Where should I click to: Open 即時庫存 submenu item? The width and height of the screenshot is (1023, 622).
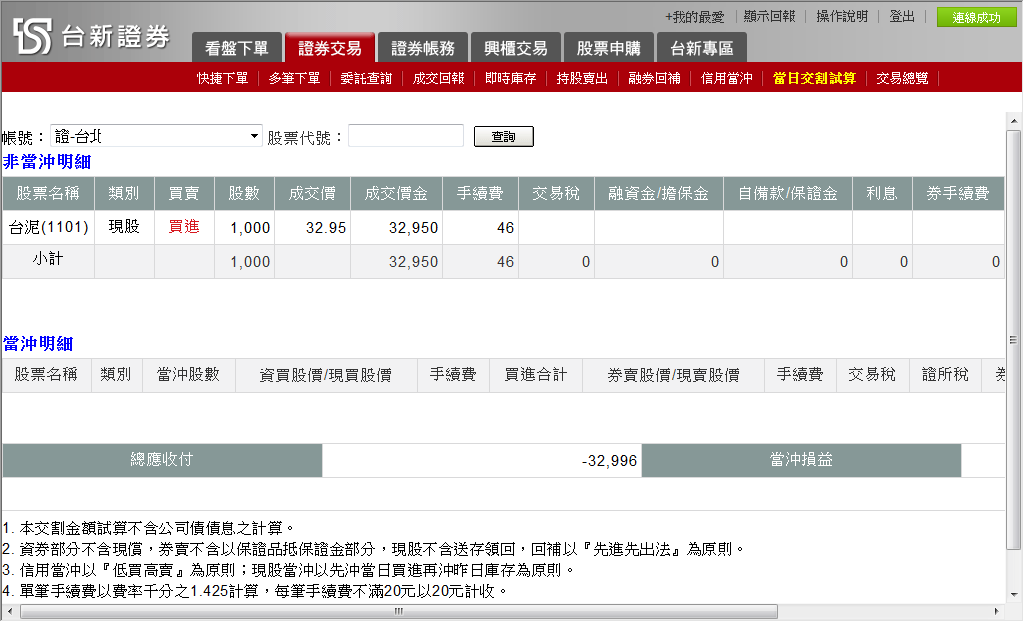click(x=510, y=78)
